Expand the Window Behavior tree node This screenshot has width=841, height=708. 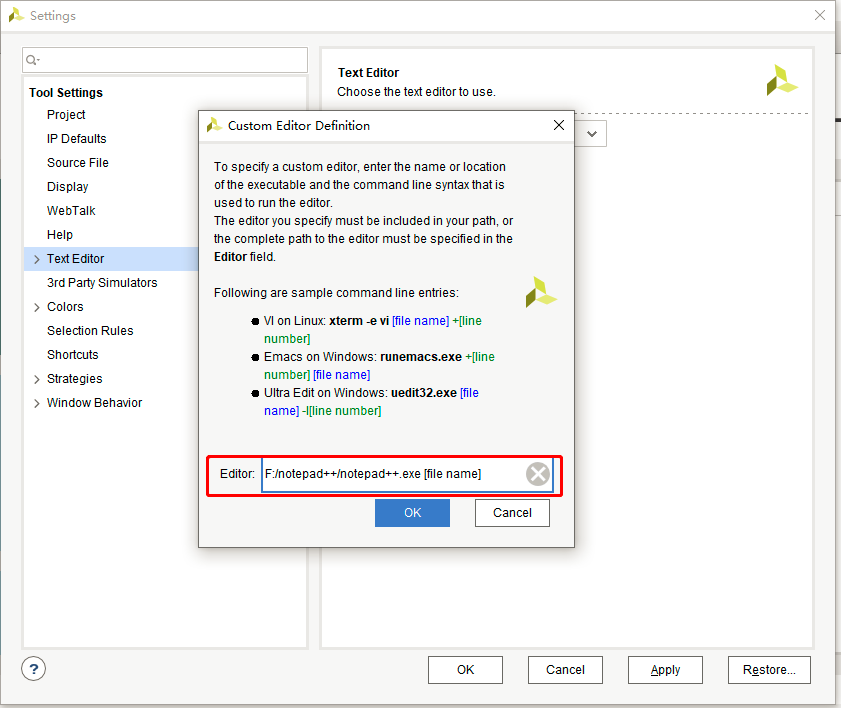click(x=36, y=403)
